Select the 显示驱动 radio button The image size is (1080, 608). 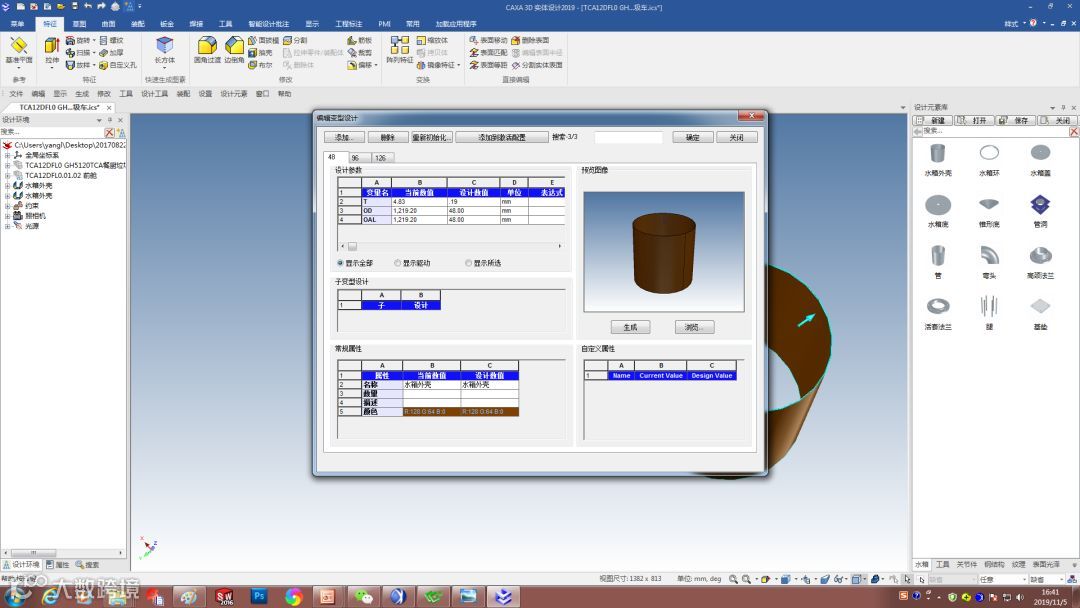coord(397,263)
